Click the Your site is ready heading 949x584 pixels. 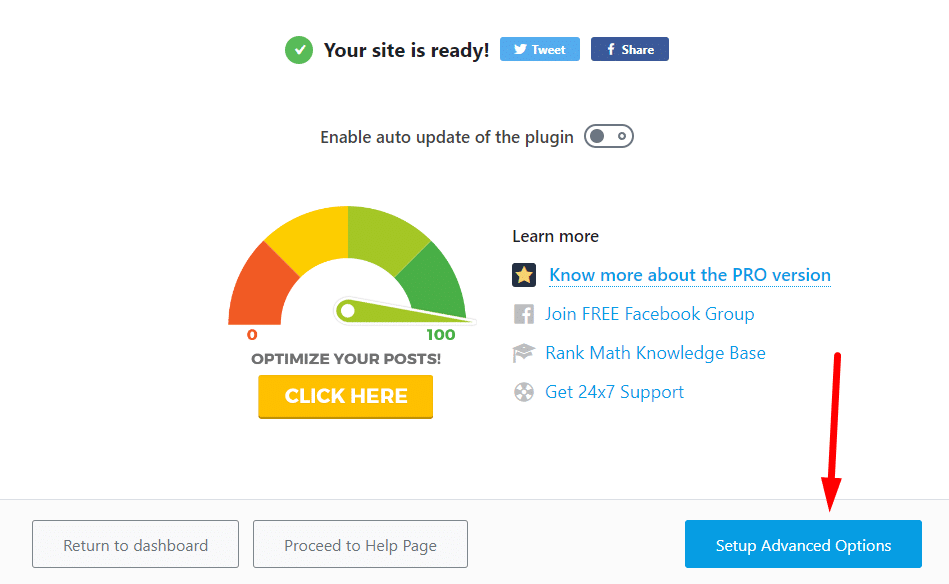pos(406,50)
